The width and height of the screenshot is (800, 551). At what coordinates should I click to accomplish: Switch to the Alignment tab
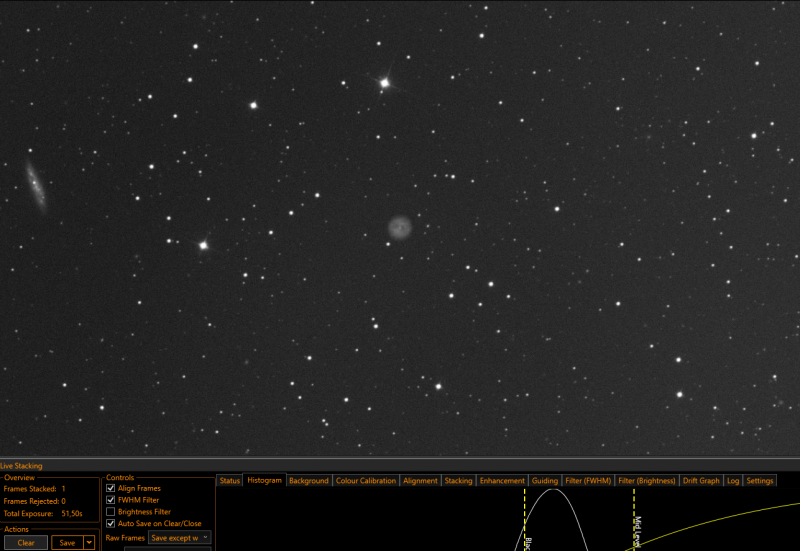coord(420,481)
